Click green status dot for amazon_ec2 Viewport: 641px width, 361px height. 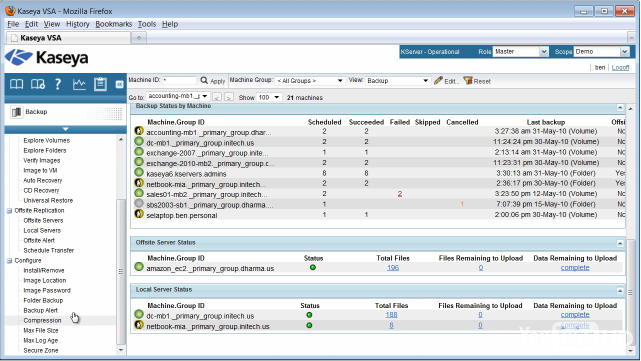pyautogui.click(x=313, y=267)
